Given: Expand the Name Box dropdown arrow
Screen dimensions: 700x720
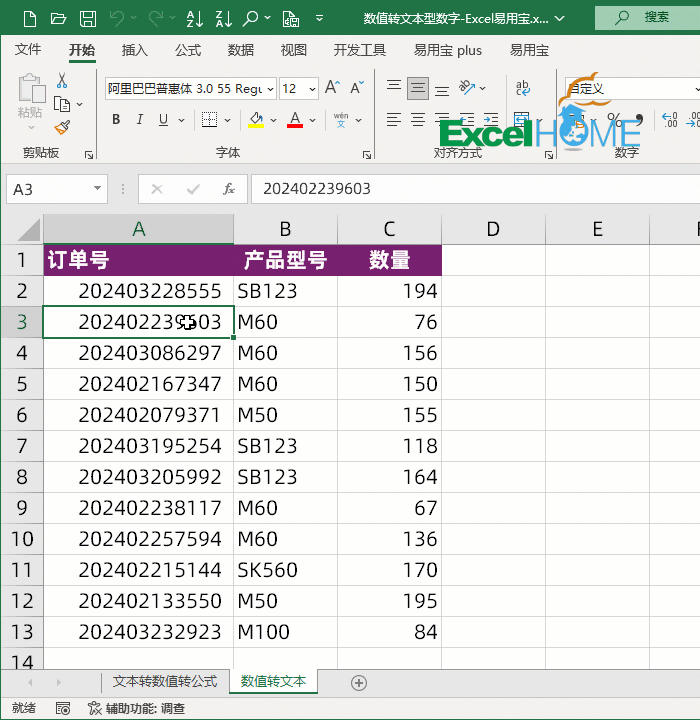Looking at the screenshot, I should (97, 189).
